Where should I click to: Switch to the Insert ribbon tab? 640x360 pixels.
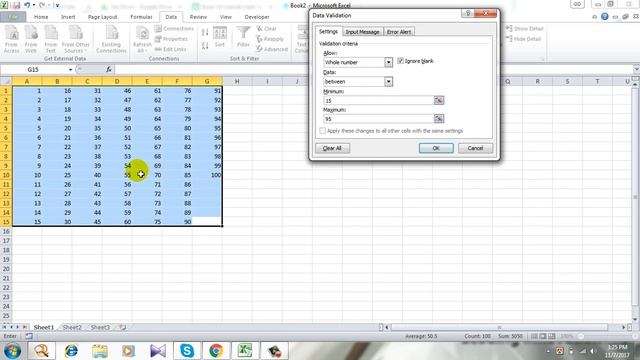pyautogui.click(x=68, y=17)
